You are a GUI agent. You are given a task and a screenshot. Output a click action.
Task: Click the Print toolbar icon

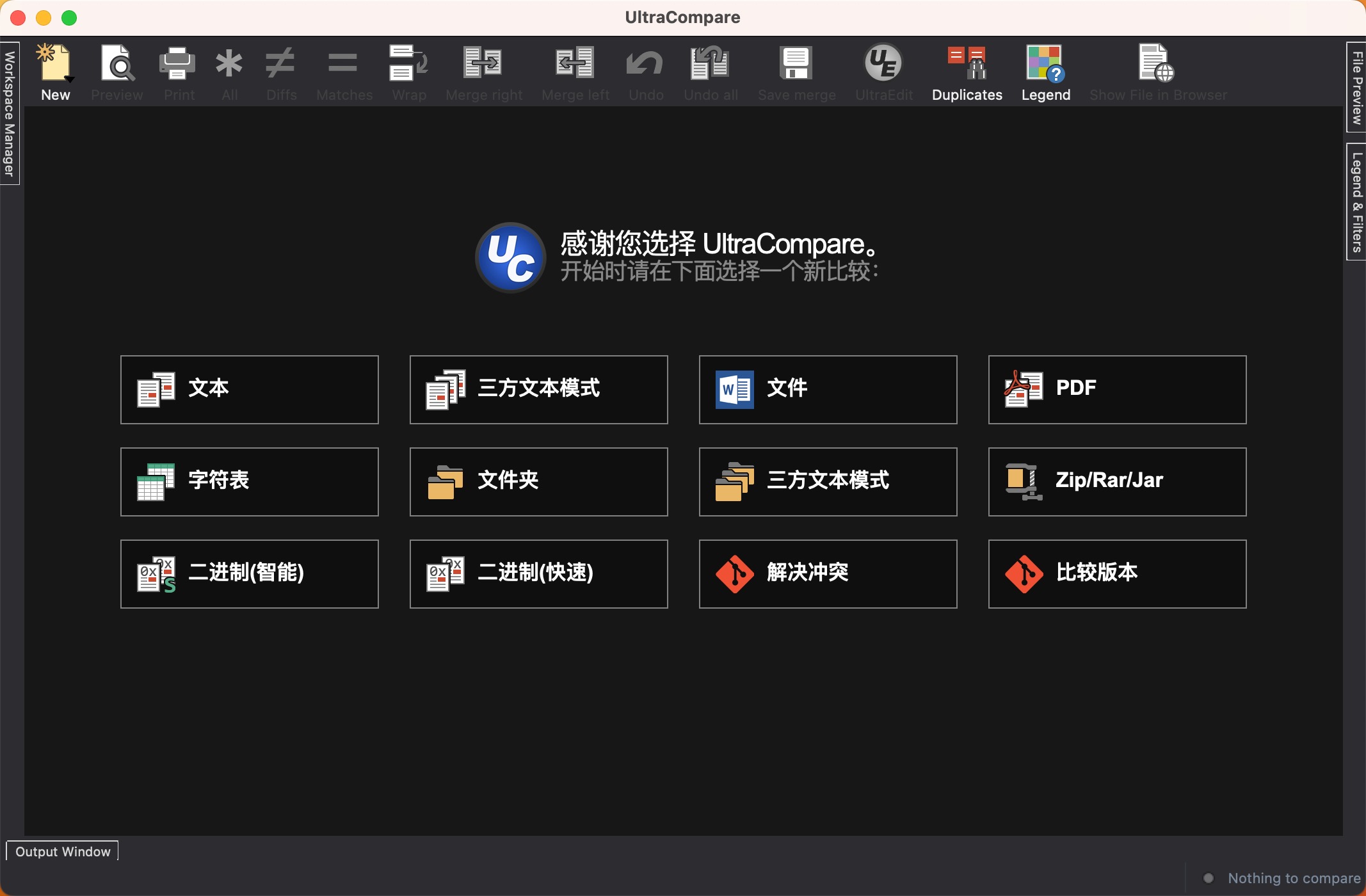coord(177,62)
